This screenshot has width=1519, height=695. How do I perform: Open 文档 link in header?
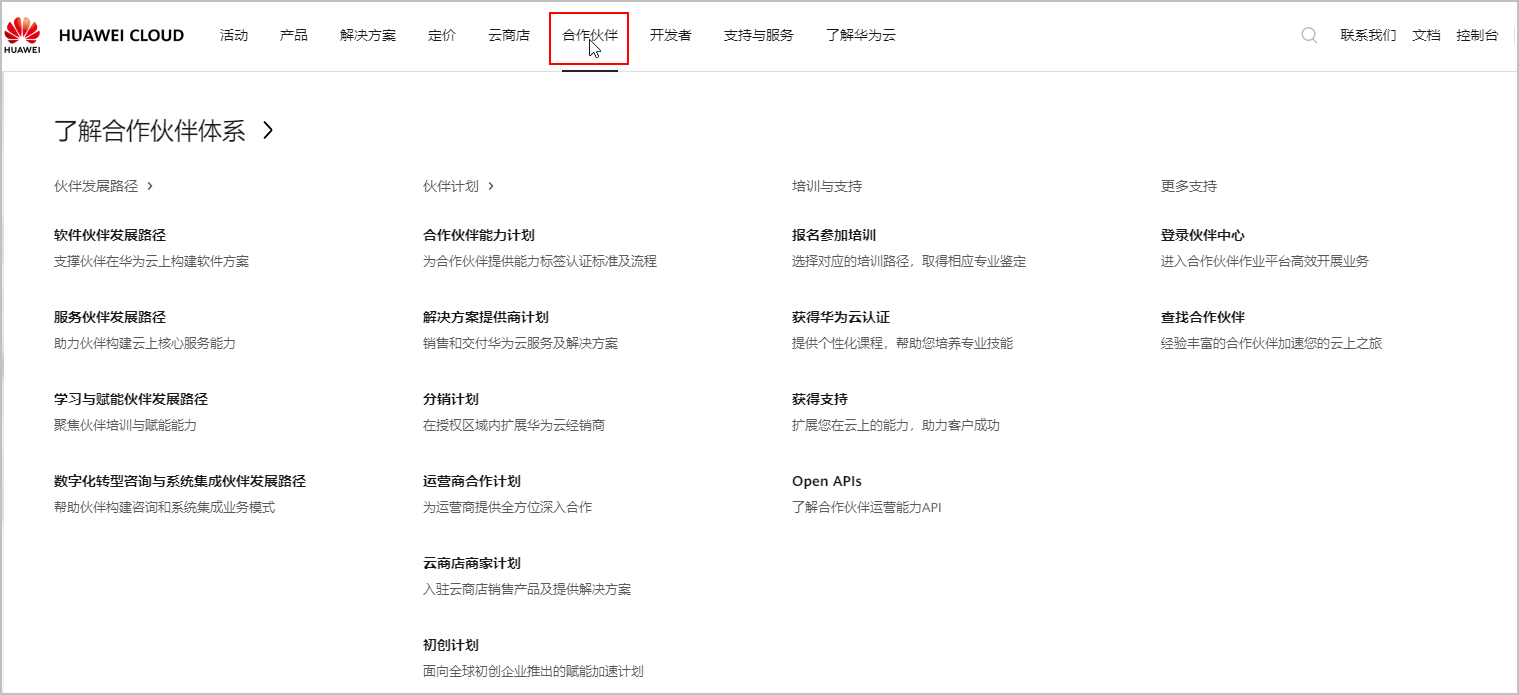pyautogui.click(x=1426, y=35)
